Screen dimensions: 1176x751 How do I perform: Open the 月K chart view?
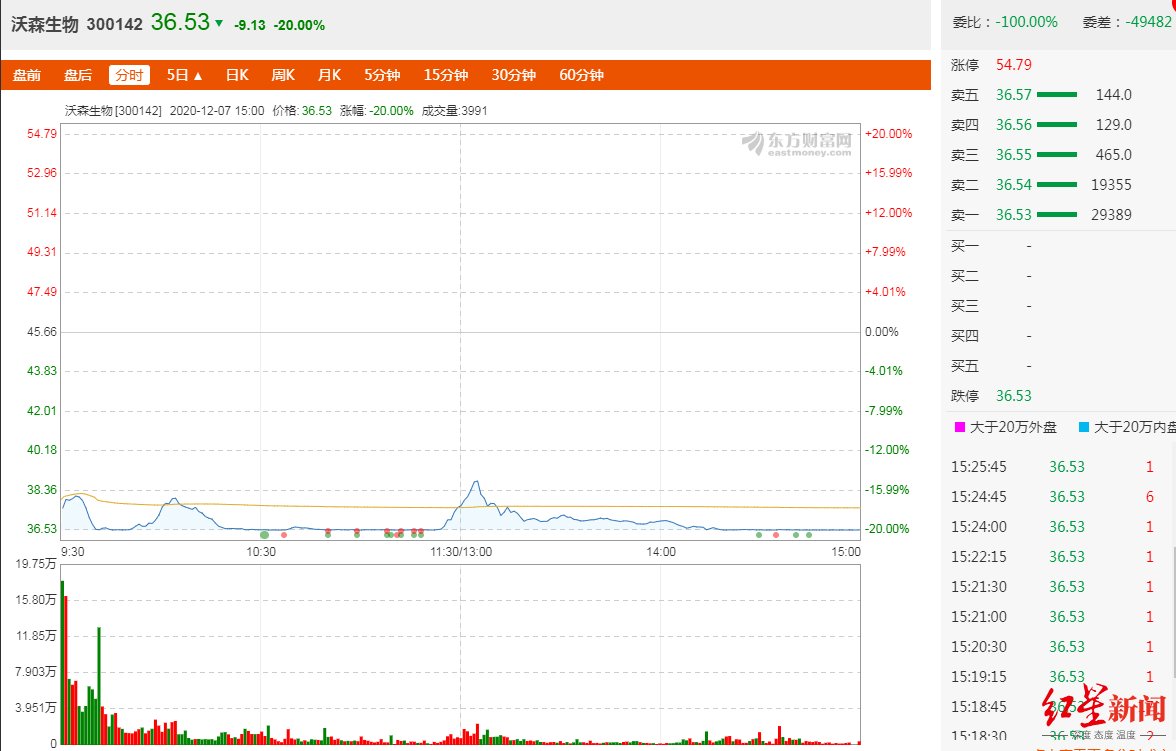pyautogui.click(x=329, y=75)
